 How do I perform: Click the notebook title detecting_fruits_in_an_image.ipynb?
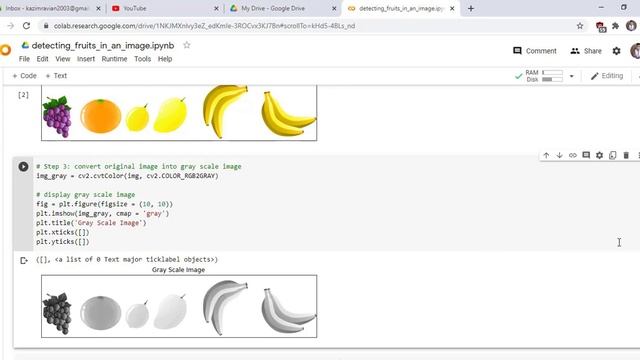pos(103,45)
